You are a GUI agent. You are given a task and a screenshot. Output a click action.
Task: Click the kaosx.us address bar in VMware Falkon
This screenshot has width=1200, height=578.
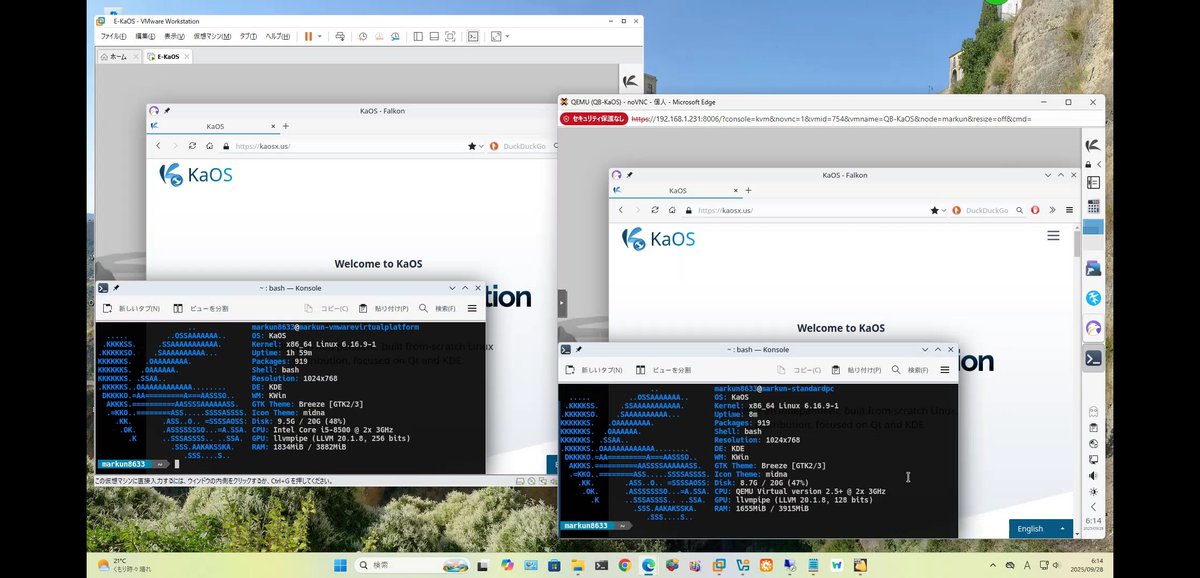(340, 146)
